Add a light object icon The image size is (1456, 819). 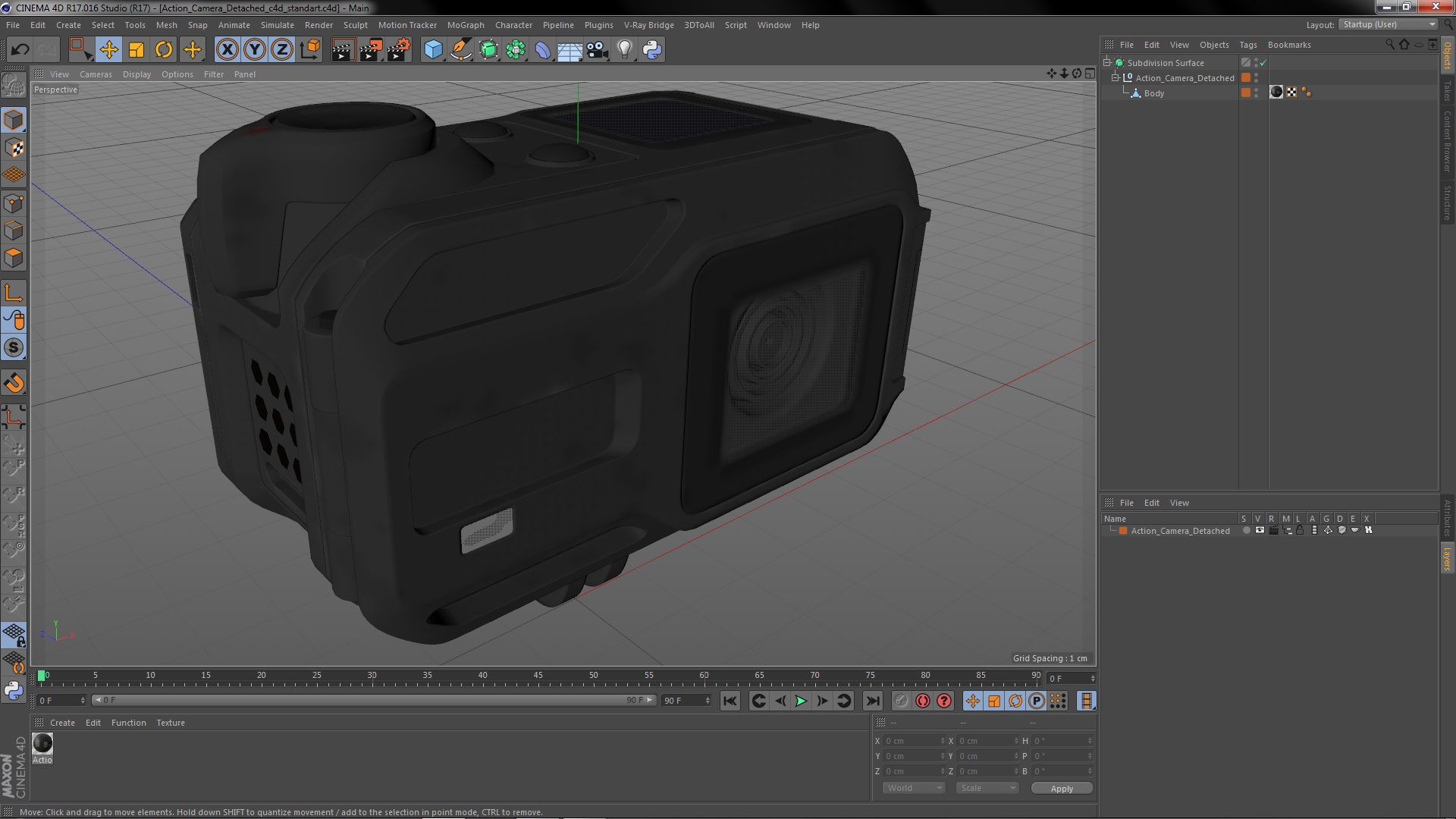tap(624, 50)
